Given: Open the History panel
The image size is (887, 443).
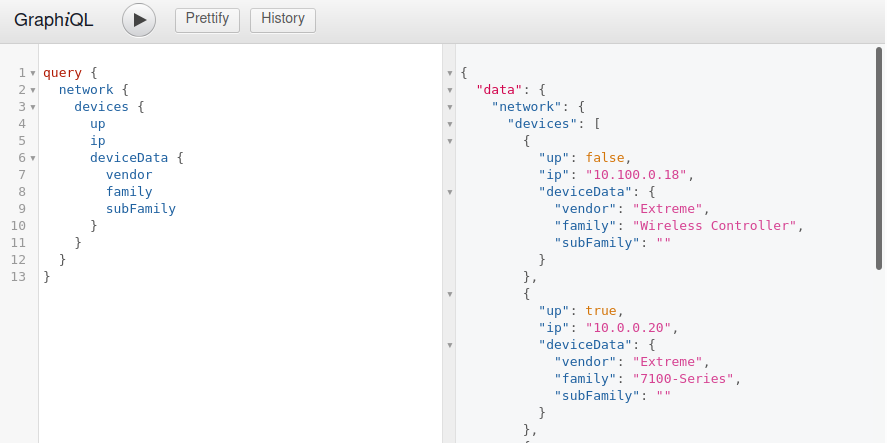Looking at the screenshot, I should (283, 19).
